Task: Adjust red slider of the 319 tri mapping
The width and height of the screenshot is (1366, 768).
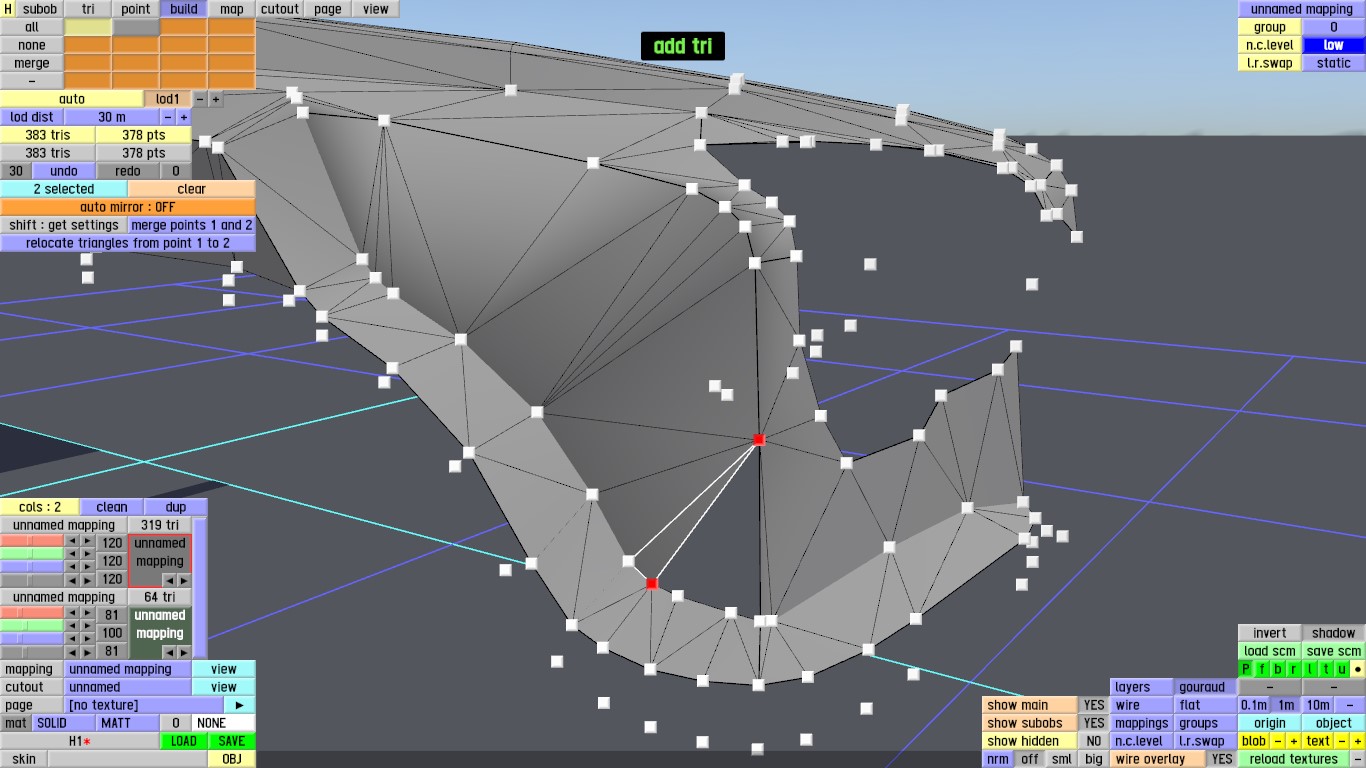Action: click(x=32, y=541)
